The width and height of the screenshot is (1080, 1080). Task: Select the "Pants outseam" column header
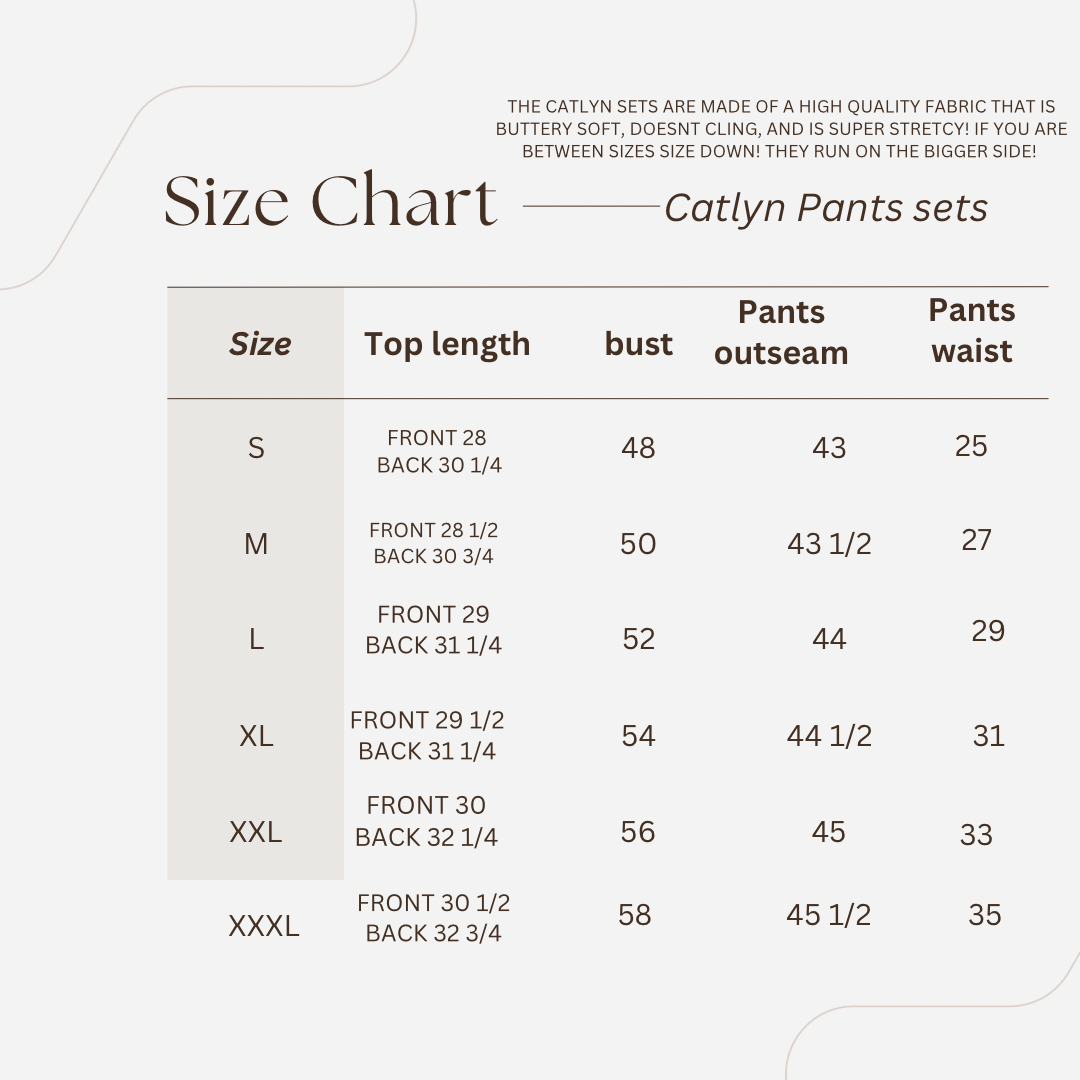[781, 332]
